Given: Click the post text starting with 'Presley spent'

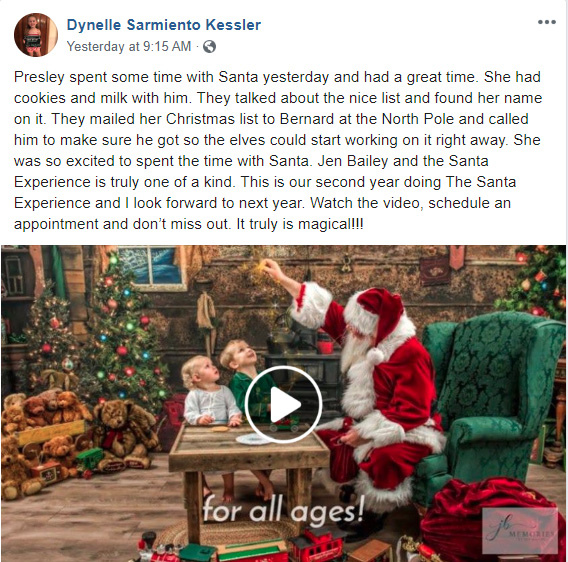Looking at the screenshot, I should click(x=278, y=150).
